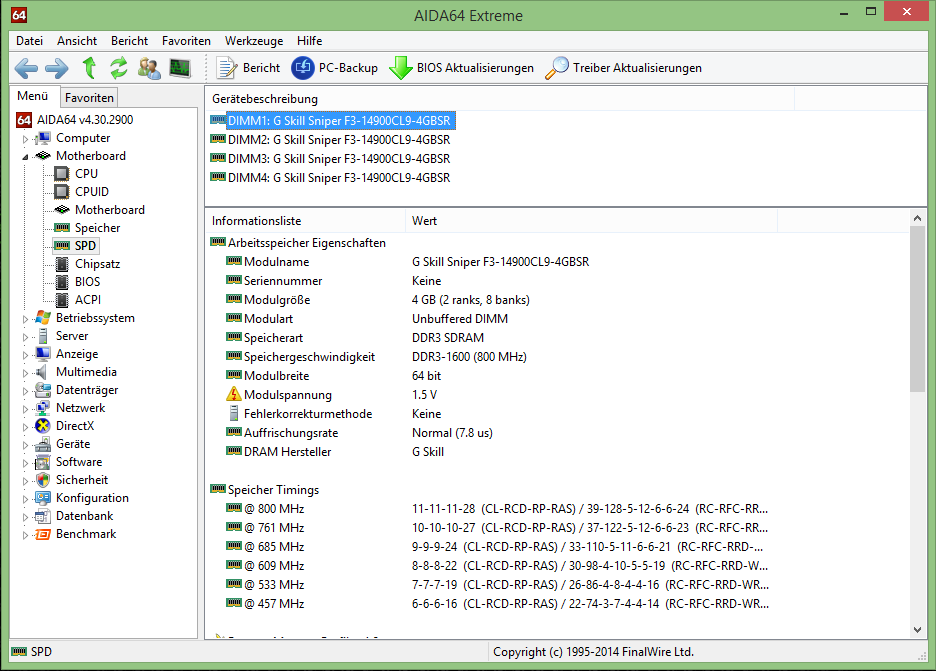Expand the Anzeige tree node
This screenshot has height=671, width=936.
25,355
